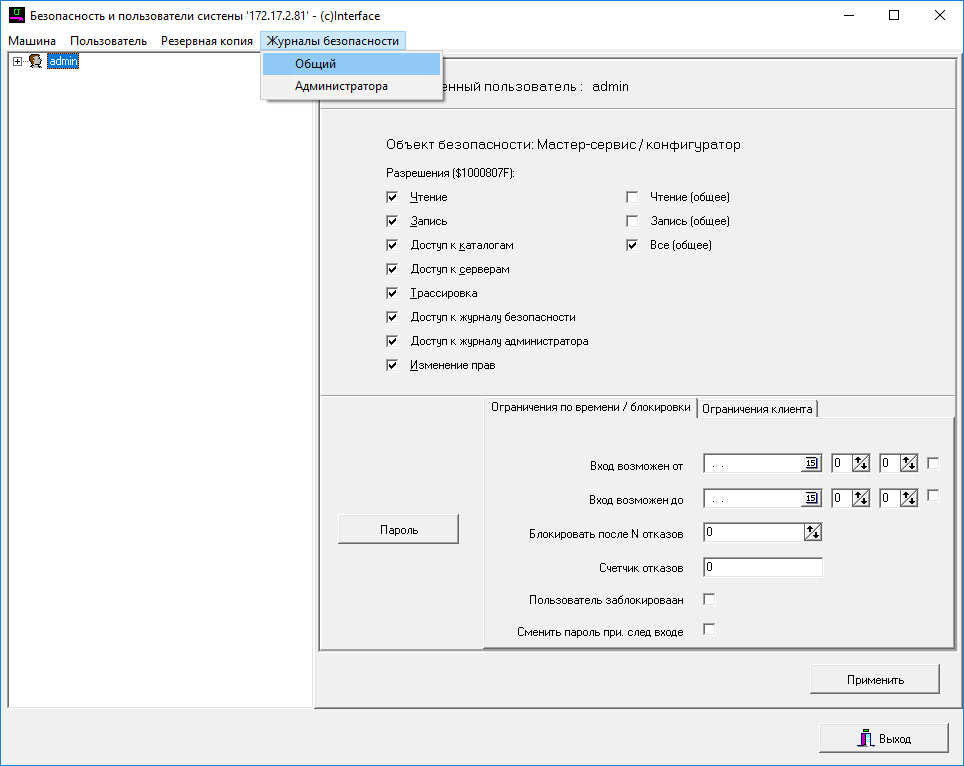Image resolution: width=964 pixels, height=766 pixels.
Task: Toggle 'Пользователь заблокирован' checkbox
Action: (709, 600)
